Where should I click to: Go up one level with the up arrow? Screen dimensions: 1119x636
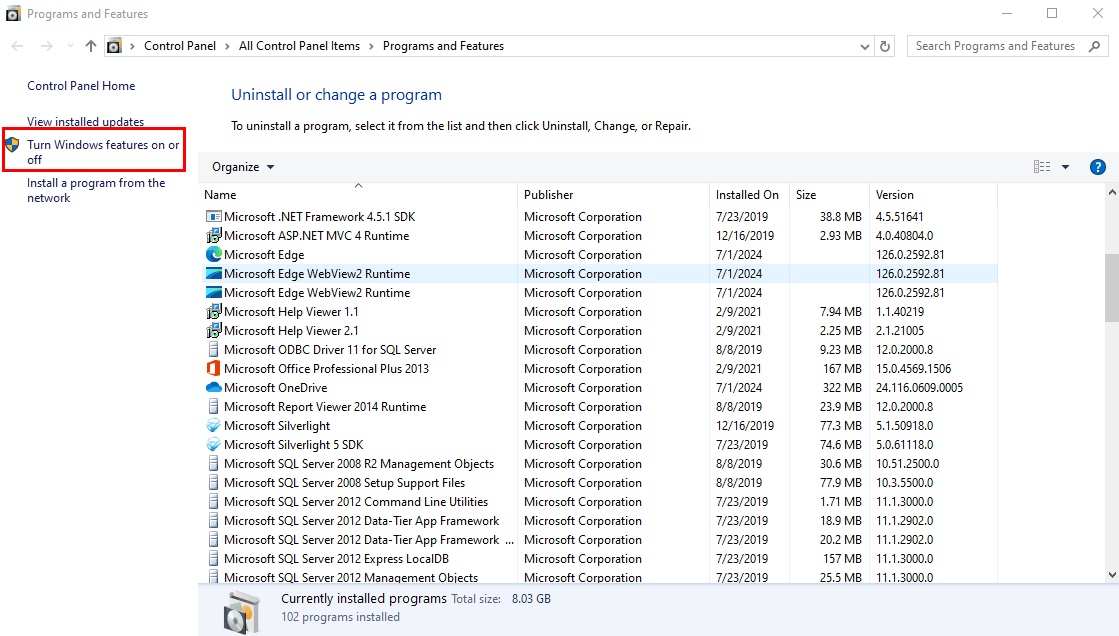(91, 46)
